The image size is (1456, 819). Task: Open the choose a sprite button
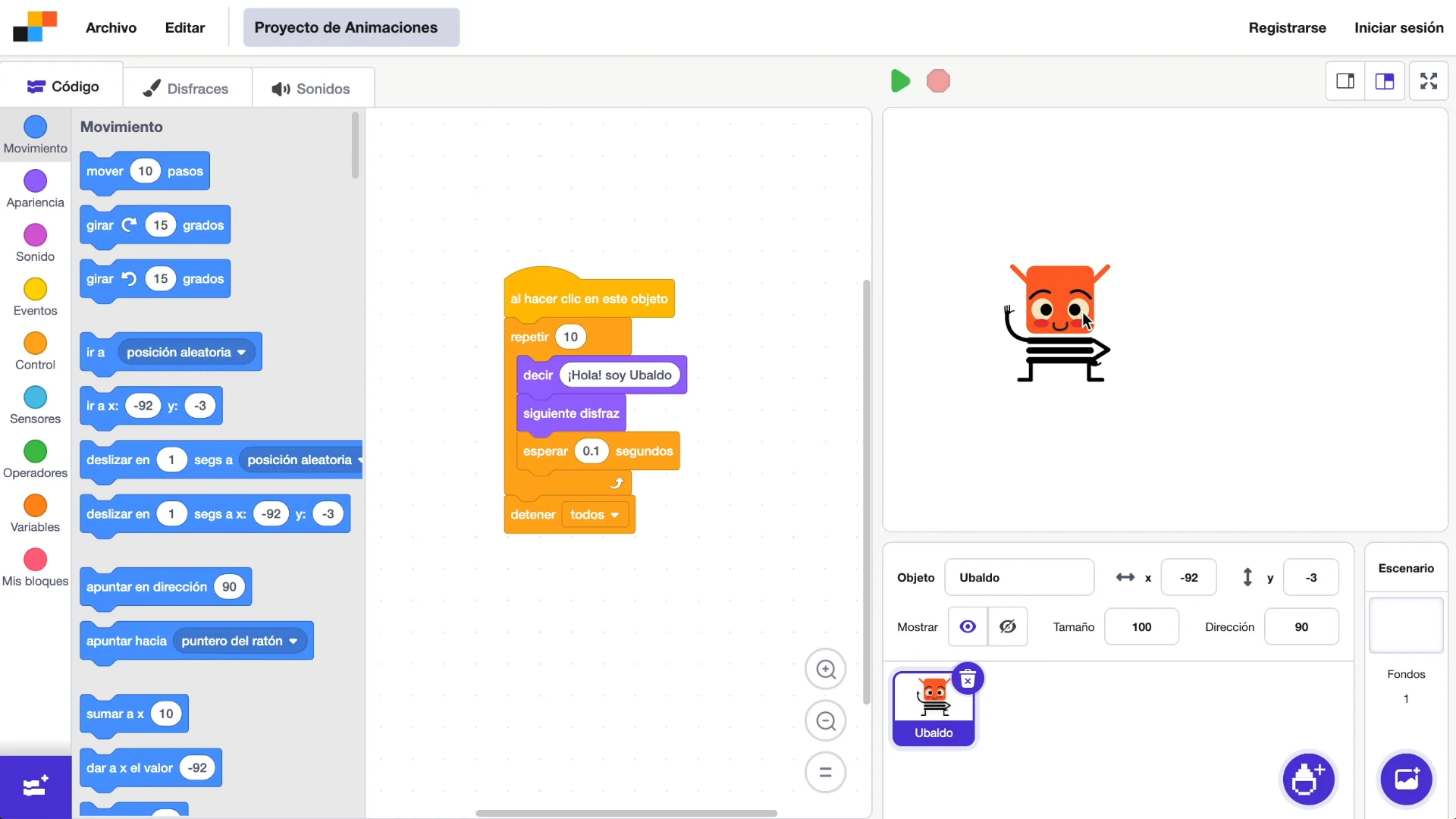click(x=1308, y=779)
